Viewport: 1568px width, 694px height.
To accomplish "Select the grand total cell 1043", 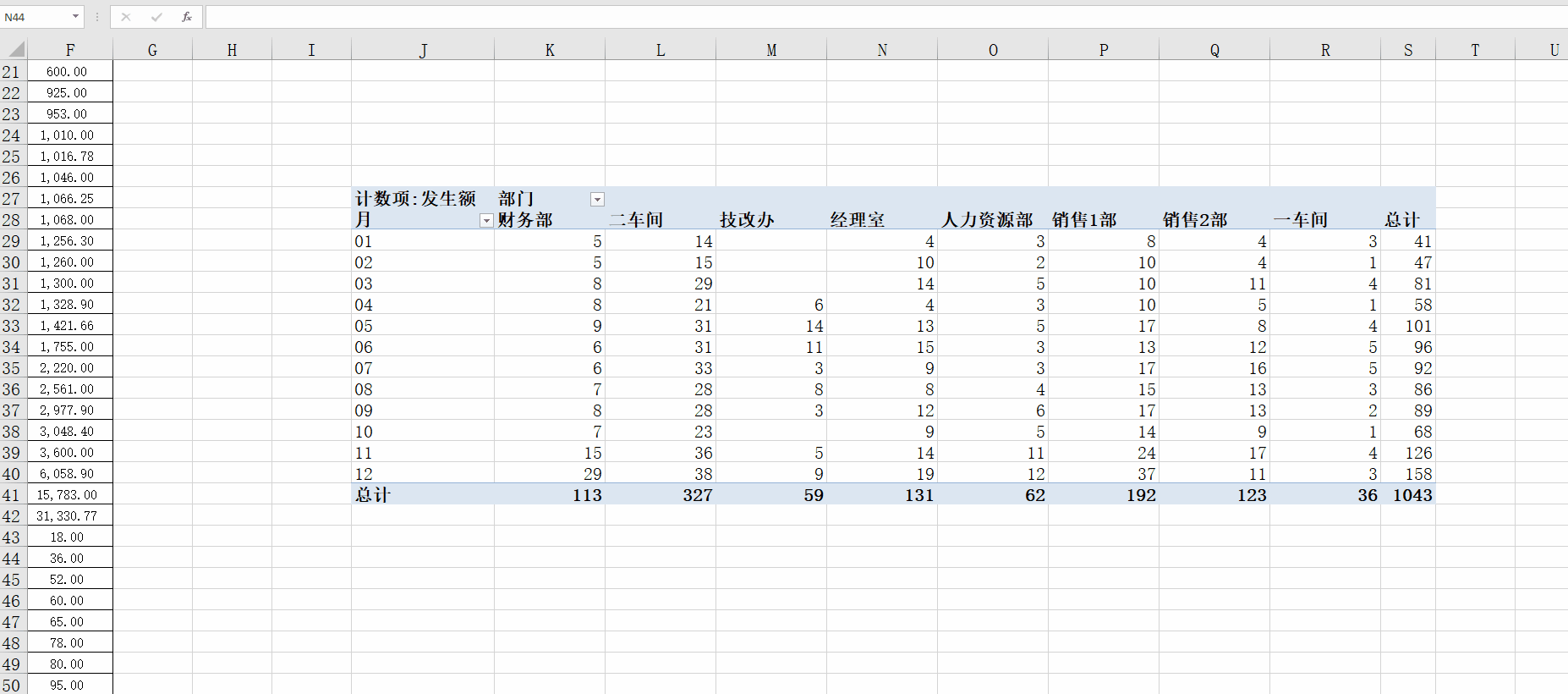I will click(x=1412, y=495).
